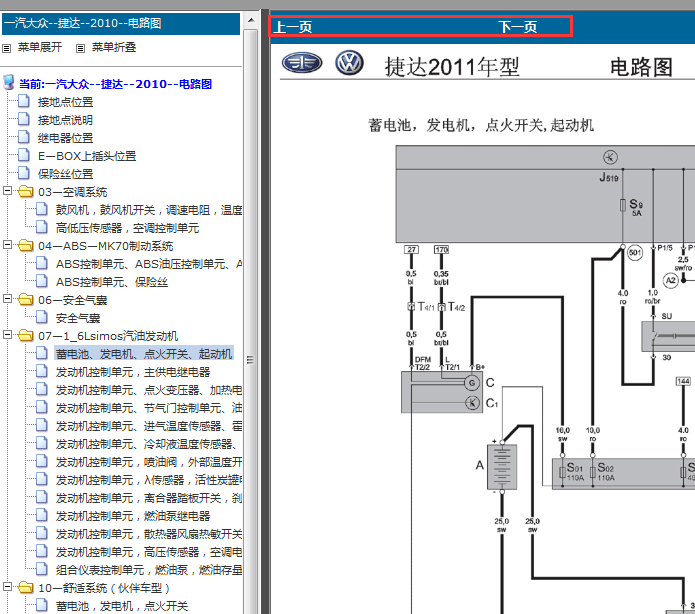Select 07—1_6Lsimos汽油发动机 folder label
The width and height of the screenshot is (695, 614).
tap(108, 336)
